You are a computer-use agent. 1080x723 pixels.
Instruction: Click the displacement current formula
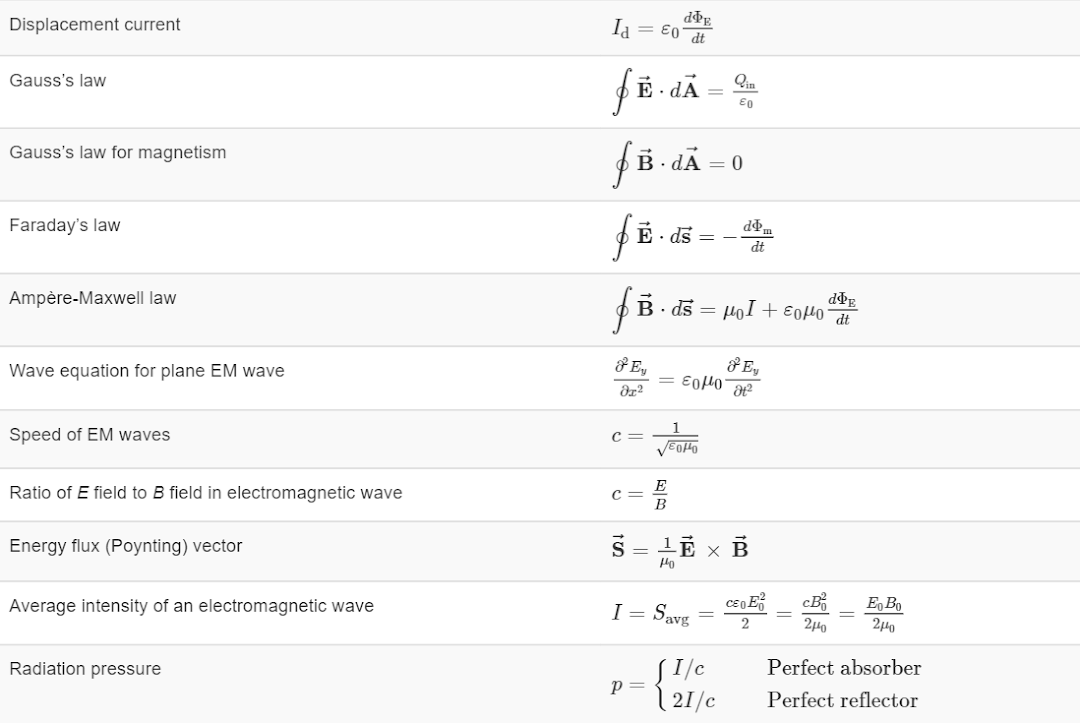tap(662, 28)
